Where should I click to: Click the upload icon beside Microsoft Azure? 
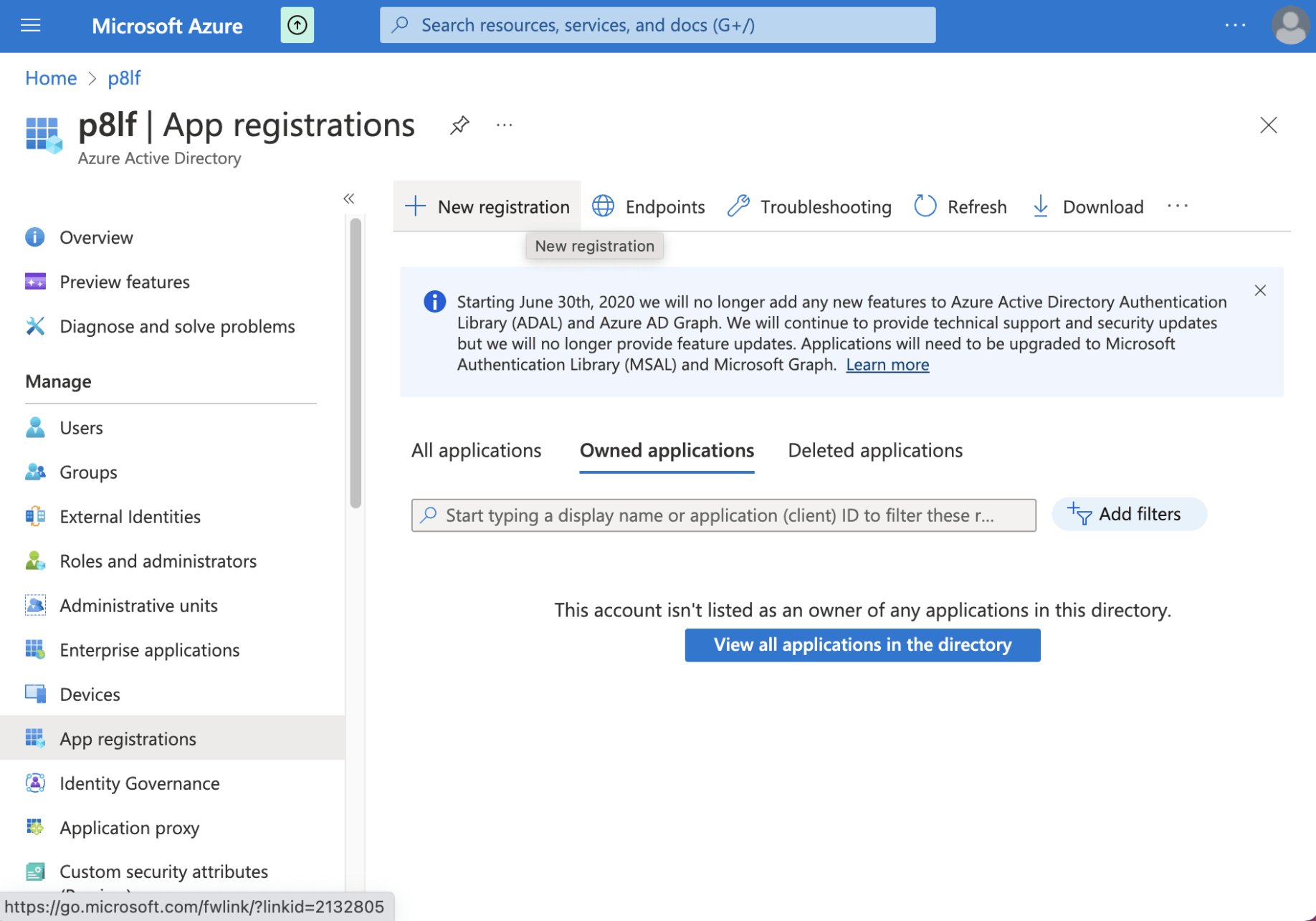[x=297, y=26]
